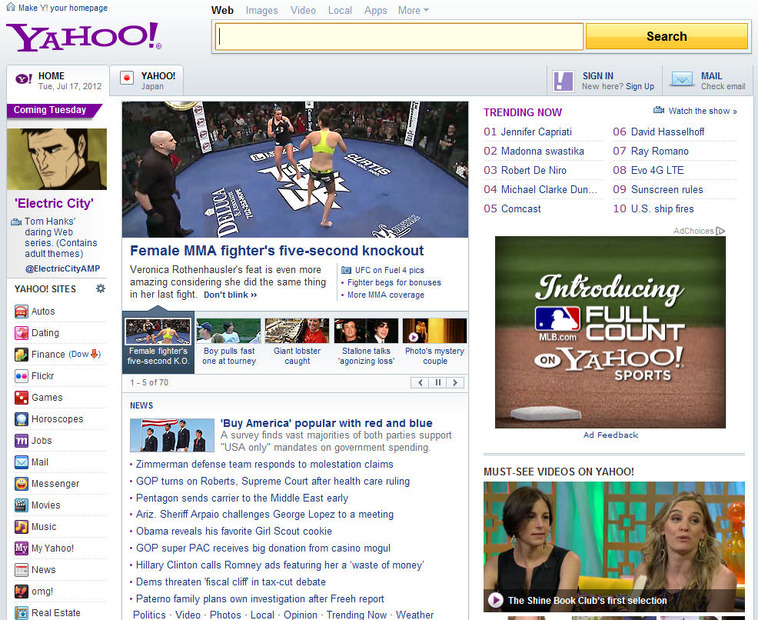Click the Yahoo! Sites settings gear

tap(101, 288)
